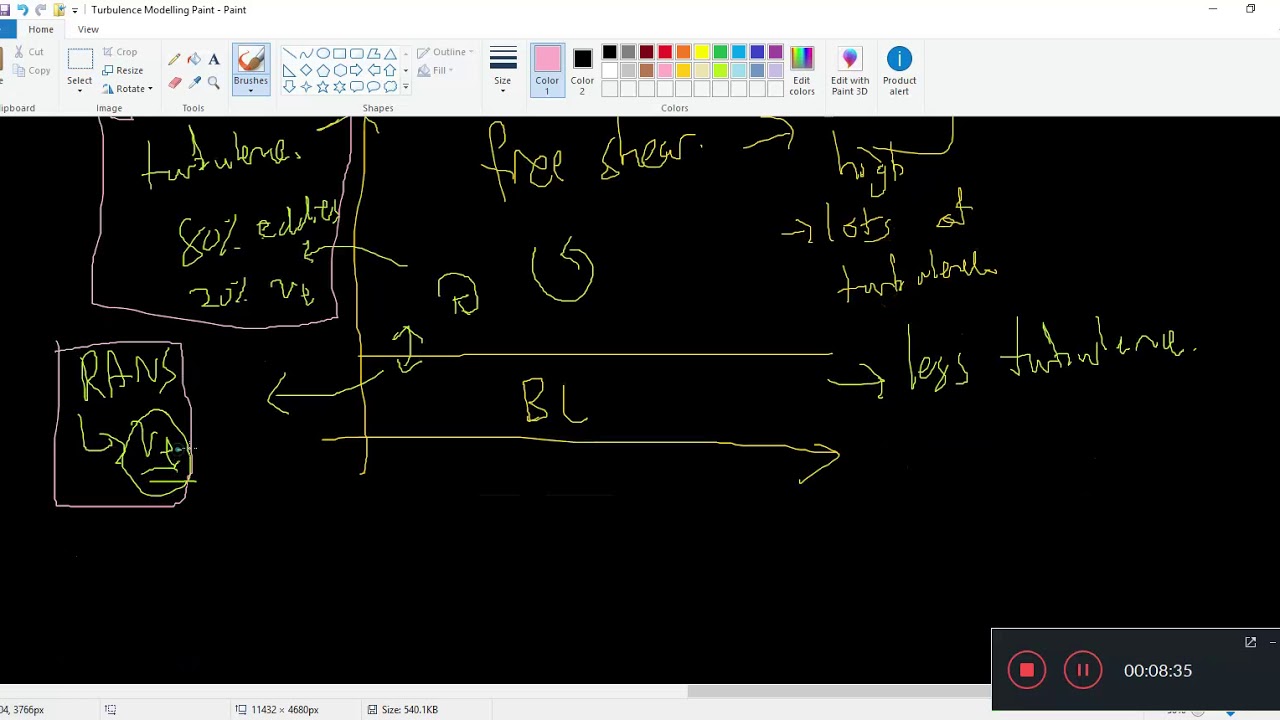
Task: Click the Crop button
Action: click(x=120, y=52)
